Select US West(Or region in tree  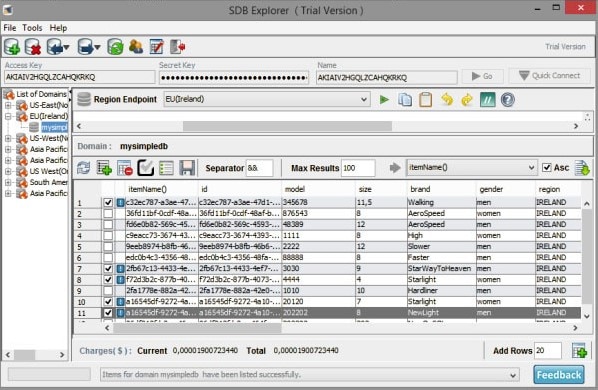(x=49, y=172)
